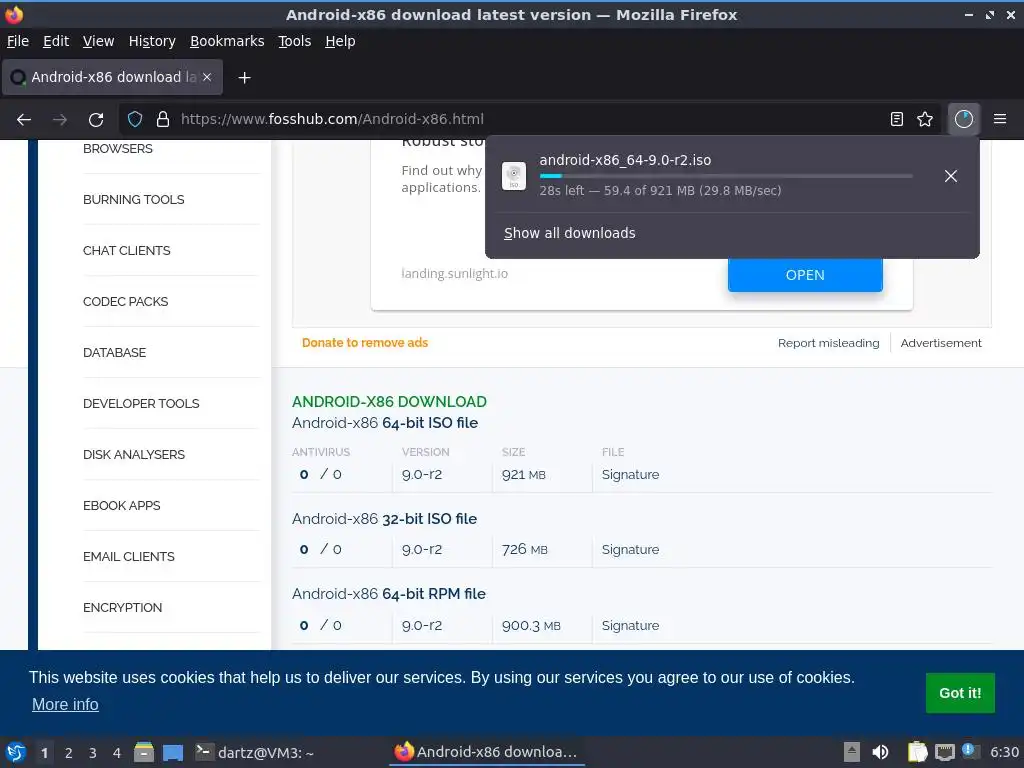This screenshot has width=1024, height=768.
Task: Open the ENCRYPTION category
Action: coord(122,607)
